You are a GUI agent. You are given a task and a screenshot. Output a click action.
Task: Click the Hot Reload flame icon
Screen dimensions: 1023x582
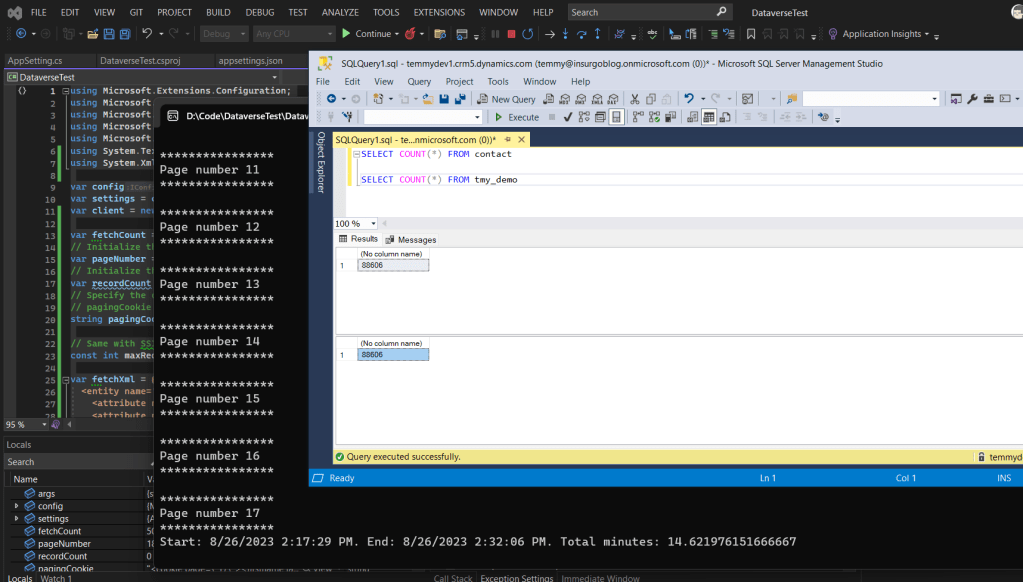[x=410, y=34]
